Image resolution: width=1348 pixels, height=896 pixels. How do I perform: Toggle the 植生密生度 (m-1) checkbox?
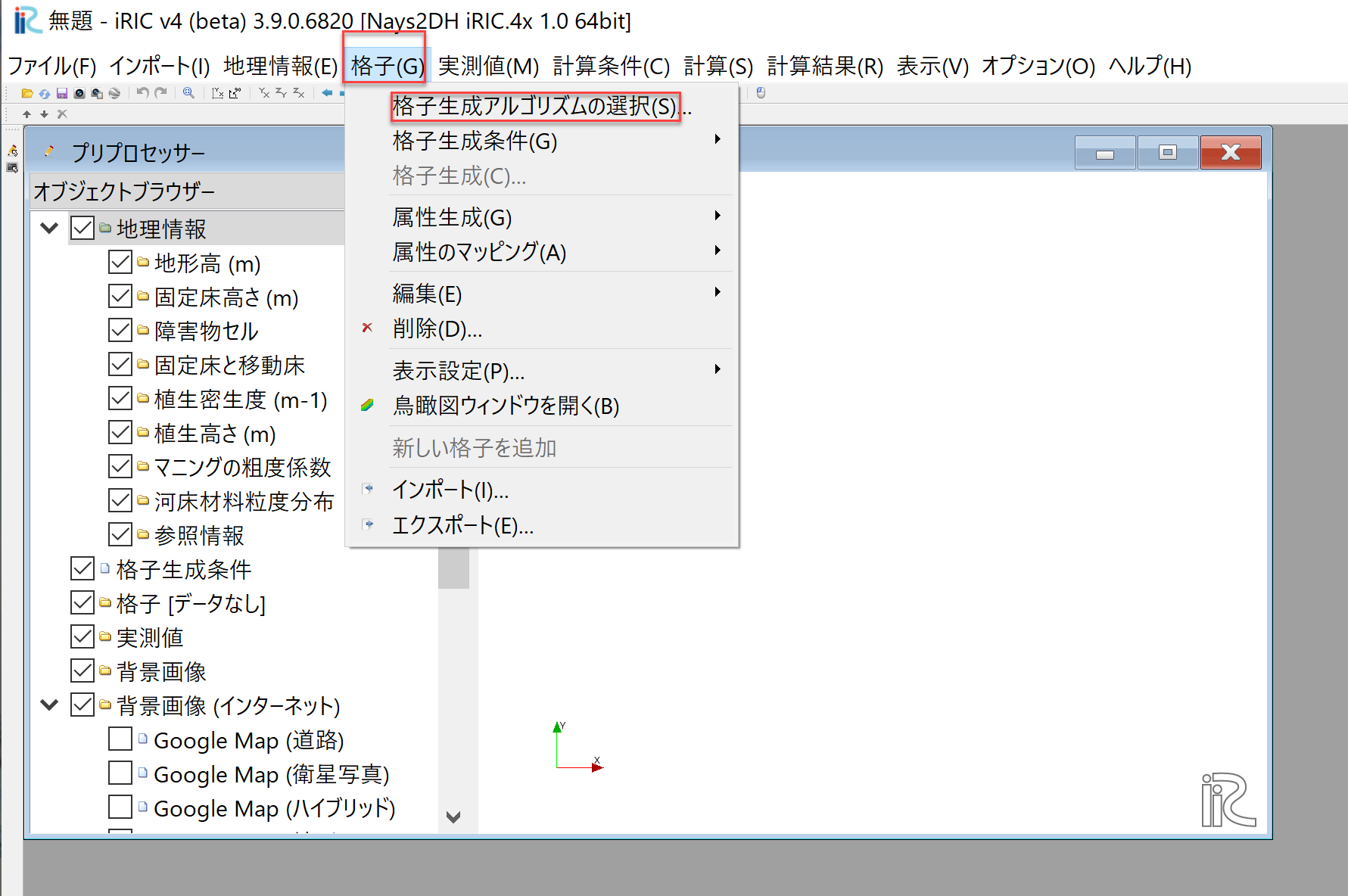click(x=120, y=399)
